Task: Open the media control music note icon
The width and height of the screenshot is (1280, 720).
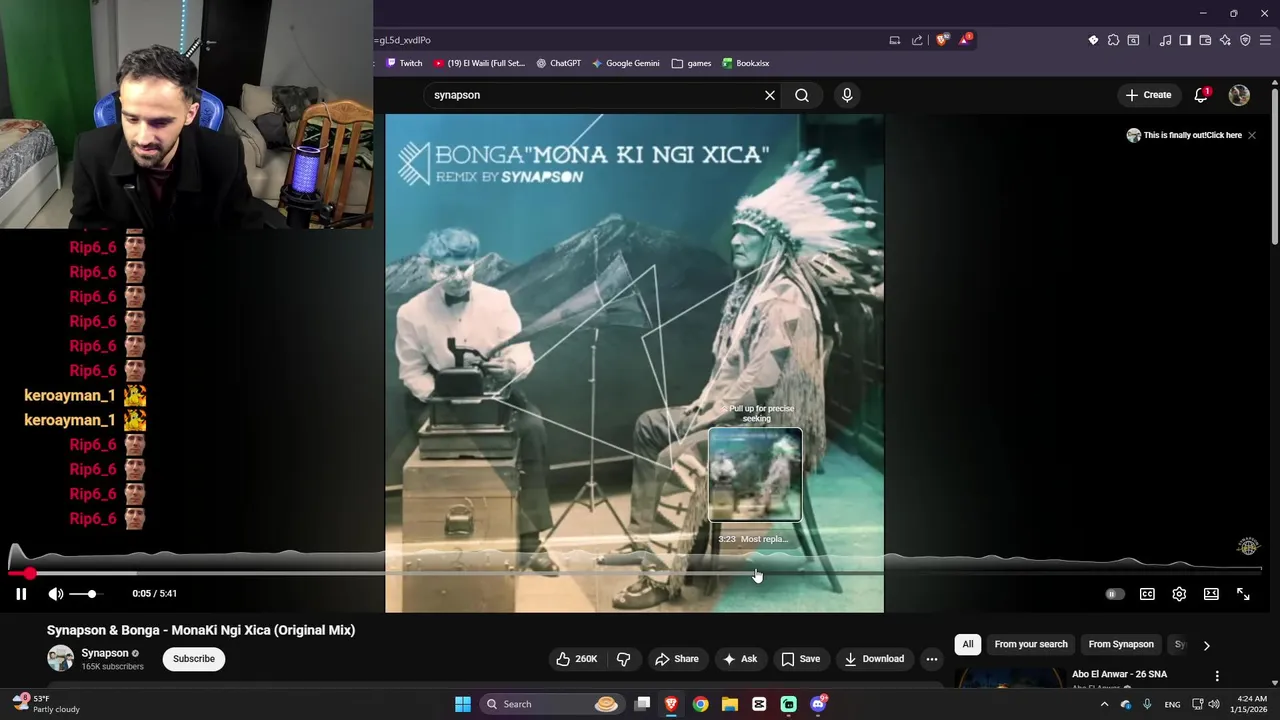Action: point(1165,40)
